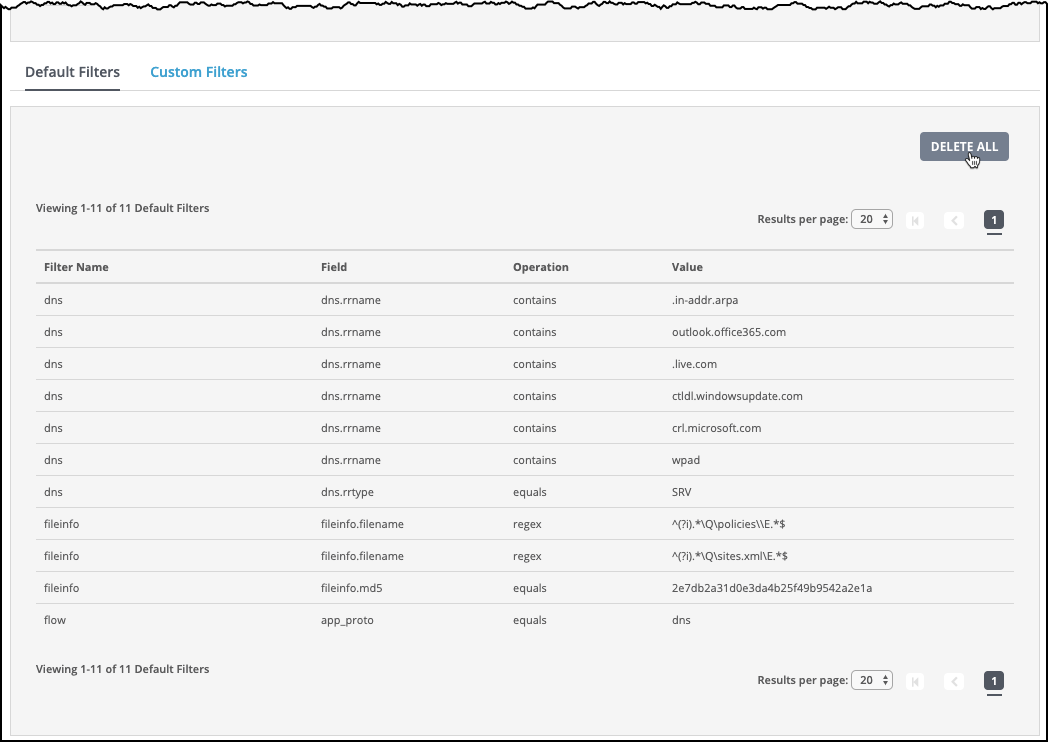This screenshot has height=742, width=1048.
Task: Open the Custom Filters tab
Action: 199,72
